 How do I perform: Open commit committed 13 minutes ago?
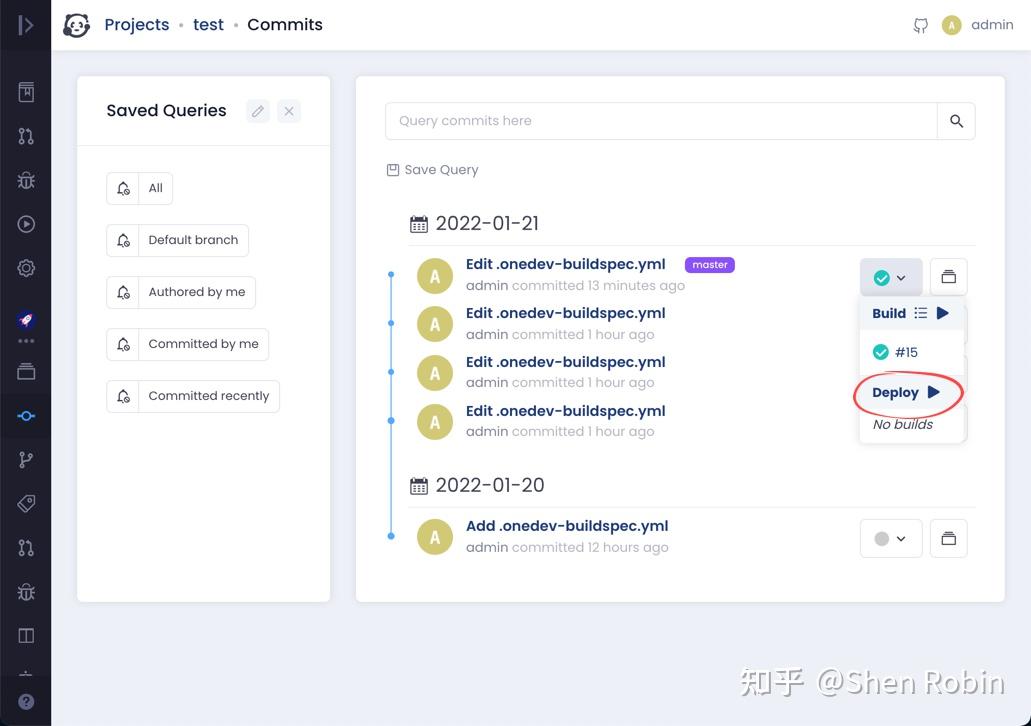coord(565,264)
